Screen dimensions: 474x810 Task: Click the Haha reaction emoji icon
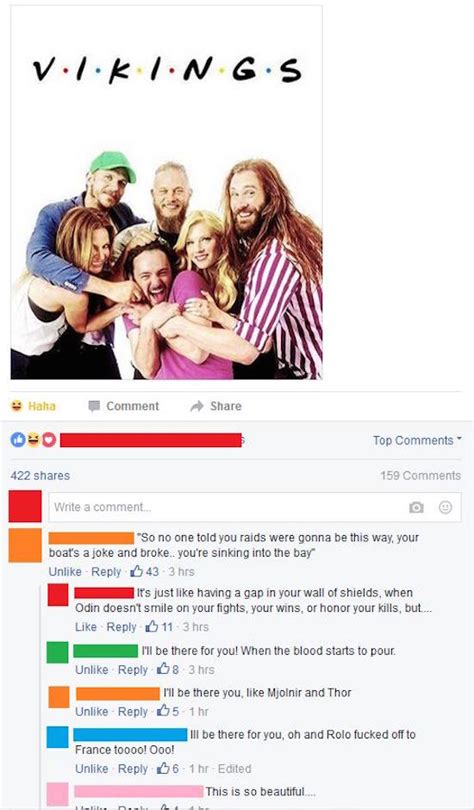click(x=17, y=406)
